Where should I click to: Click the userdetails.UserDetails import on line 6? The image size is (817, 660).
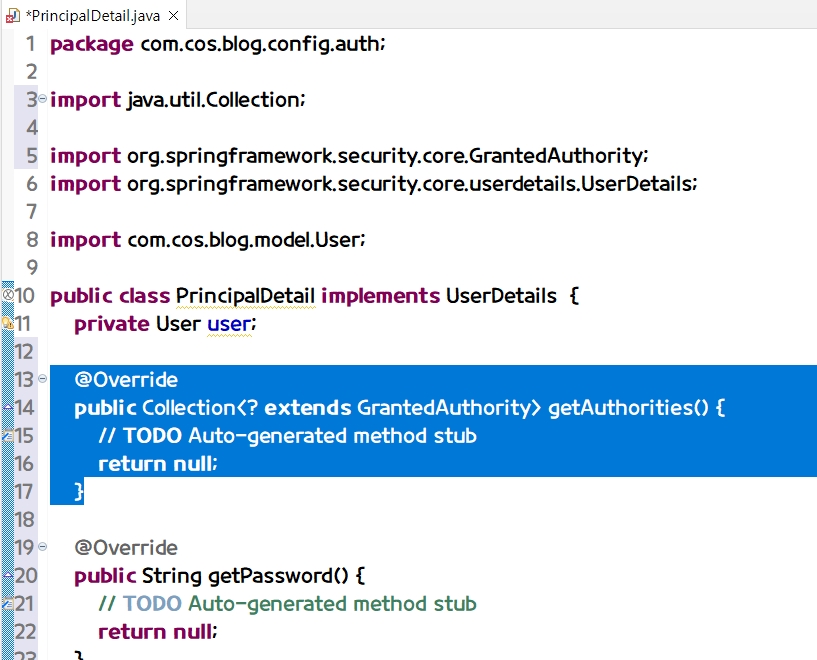click(374, 184)
